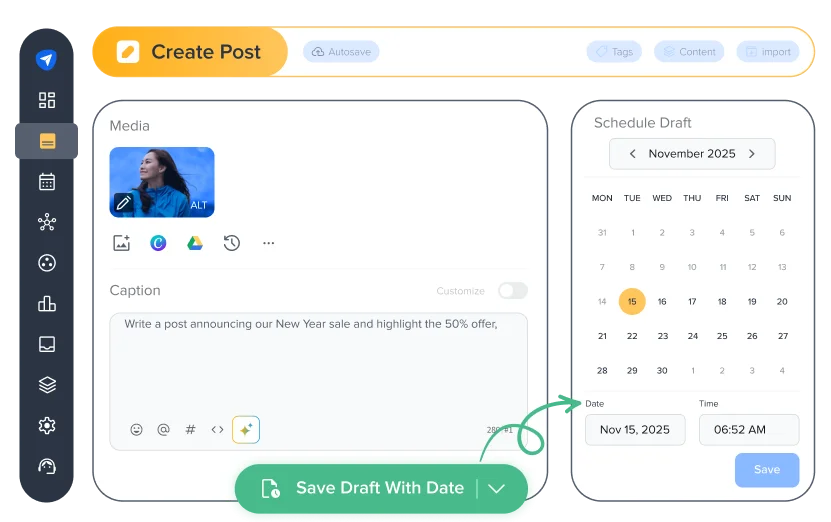Image resolution: width=831 pixels, height=522 pixels.
Task: Click the Google Drive import icon
Action: 195,243
